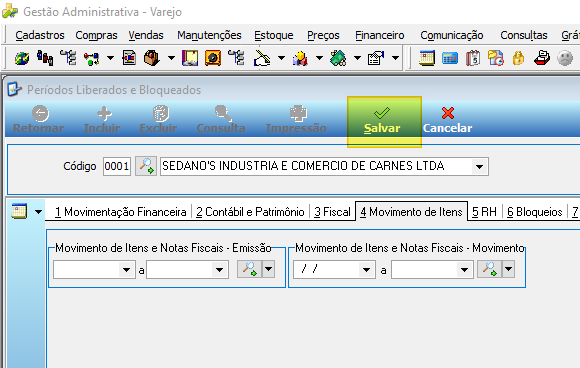Open the Emissão start date dropdown
This screenshot has width=580, height=368.
click(x=126, y=270)
